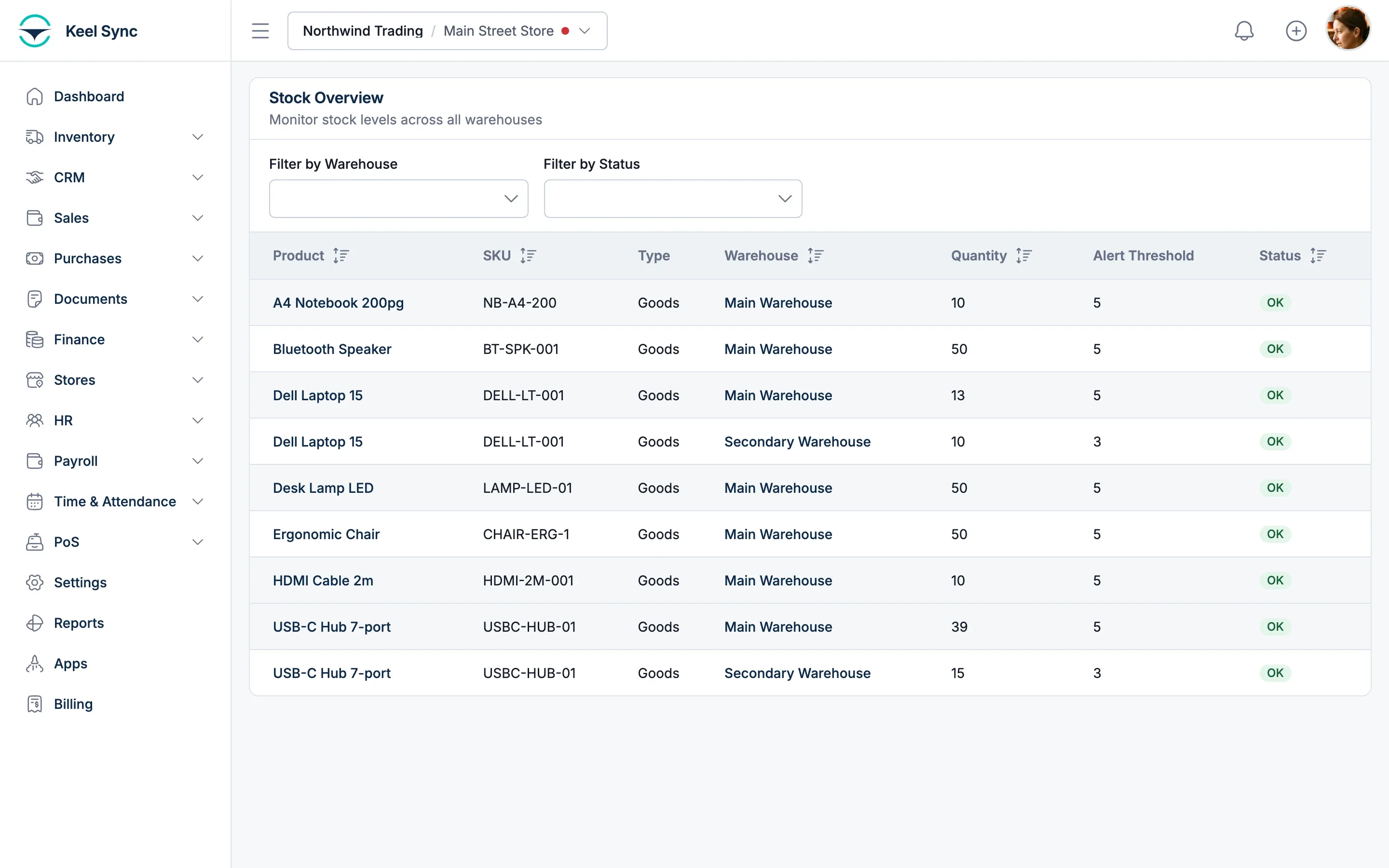This screenshot has height=868, width=1389.
Task: Open the A4 Notebook 200pg product link
Action: coord(338,303)
